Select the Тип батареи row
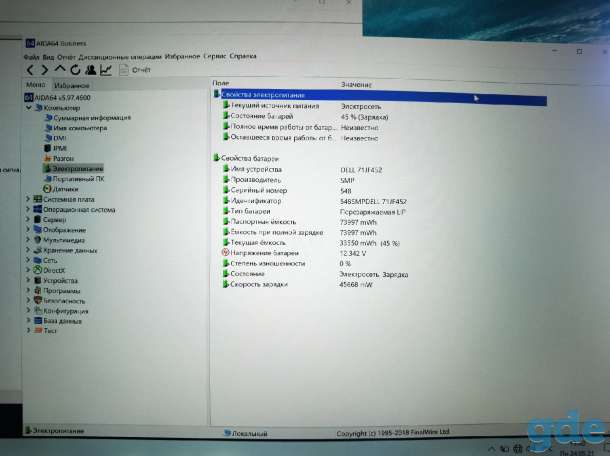The image size is (610, 456). 314,212
